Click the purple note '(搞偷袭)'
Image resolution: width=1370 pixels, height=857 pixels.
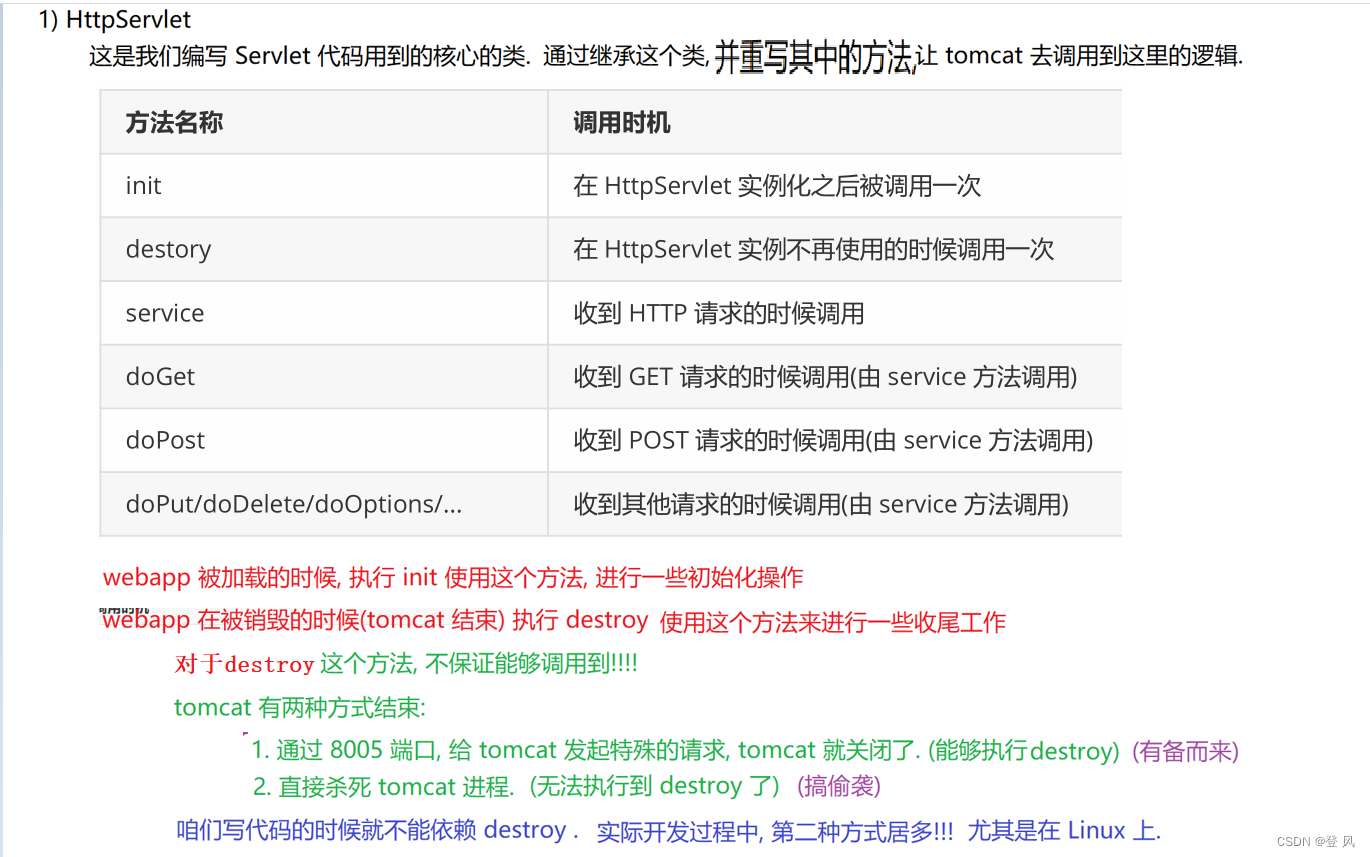(839, 787)
